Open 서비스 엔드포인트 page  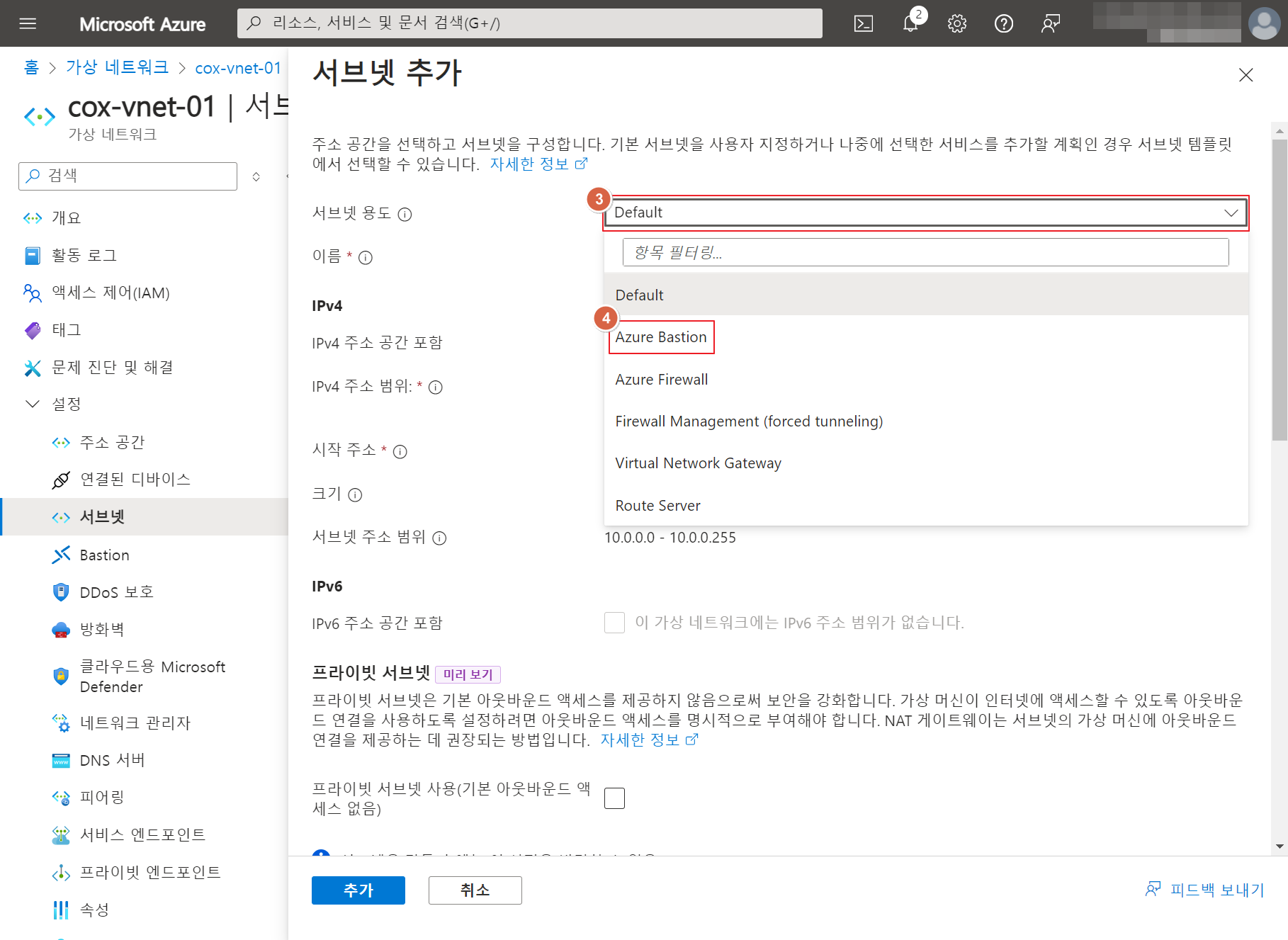point(142,834)
